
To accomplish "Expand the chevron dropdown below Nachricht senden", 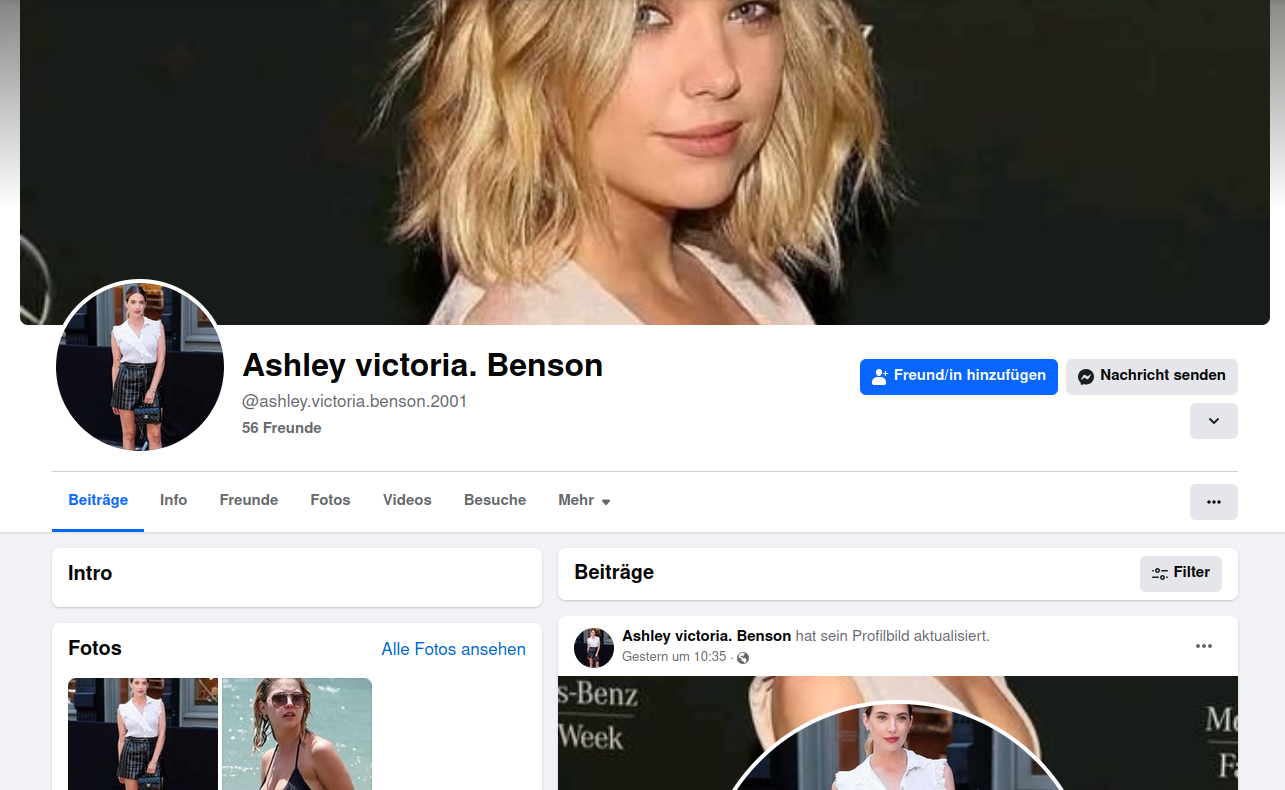I will [1213, 421].
